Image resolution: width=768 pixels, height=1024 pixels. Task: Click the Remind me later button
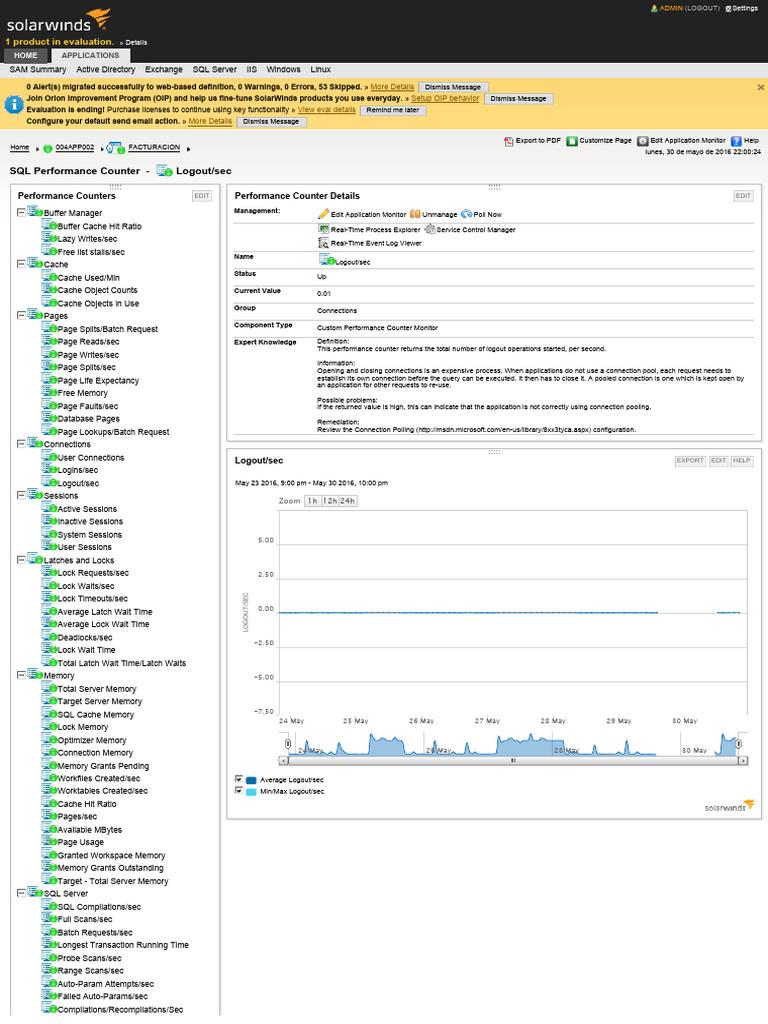[x=392, y=110]
